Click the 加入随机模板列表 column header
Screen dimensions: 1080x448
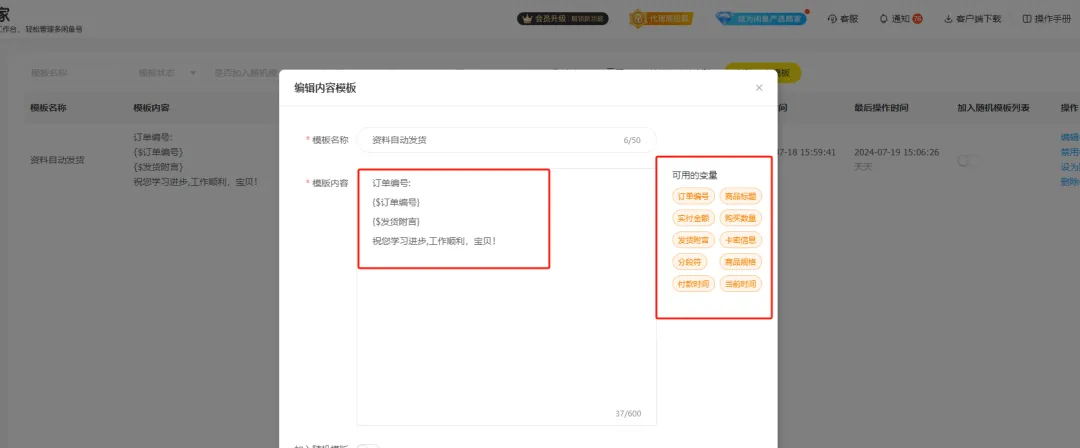(993, 108)
